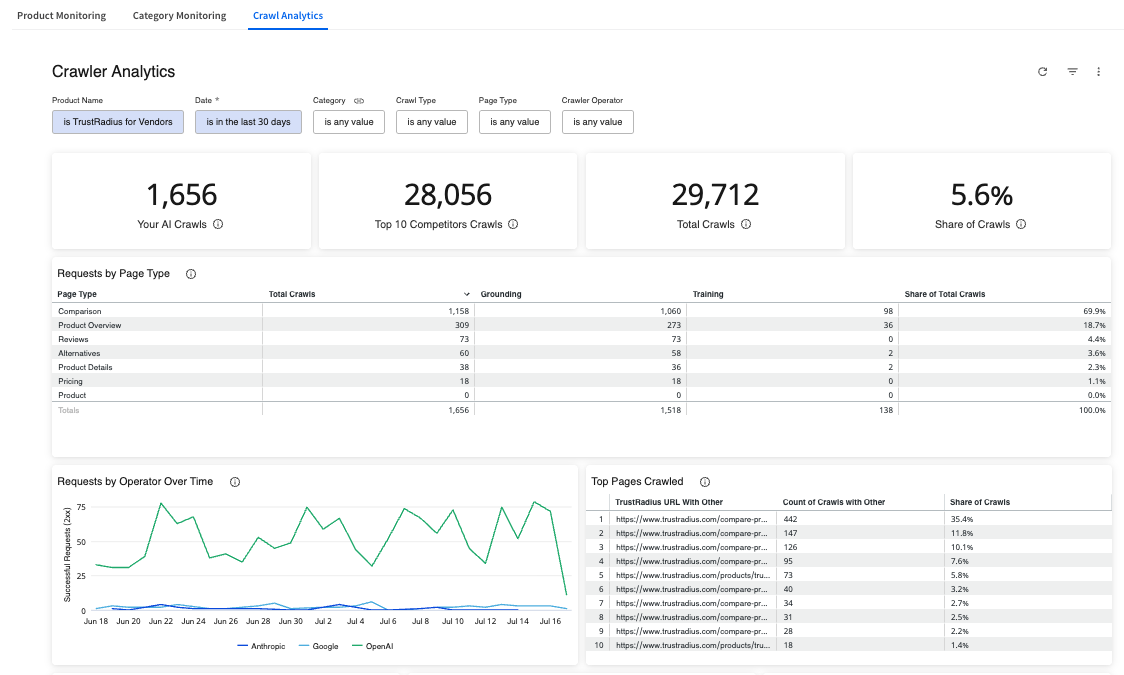1124x675 pixels.
Task: Click the 29,712 Total Crawls value
Action: point(715,195)
